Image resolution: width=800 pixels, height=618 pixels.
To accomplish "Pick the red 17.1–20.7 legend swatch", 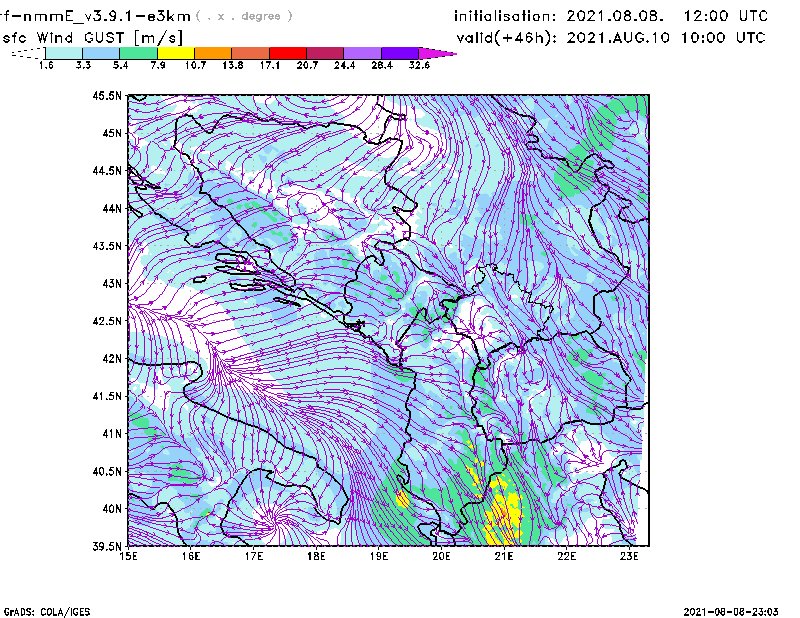I will coord(288,53).
